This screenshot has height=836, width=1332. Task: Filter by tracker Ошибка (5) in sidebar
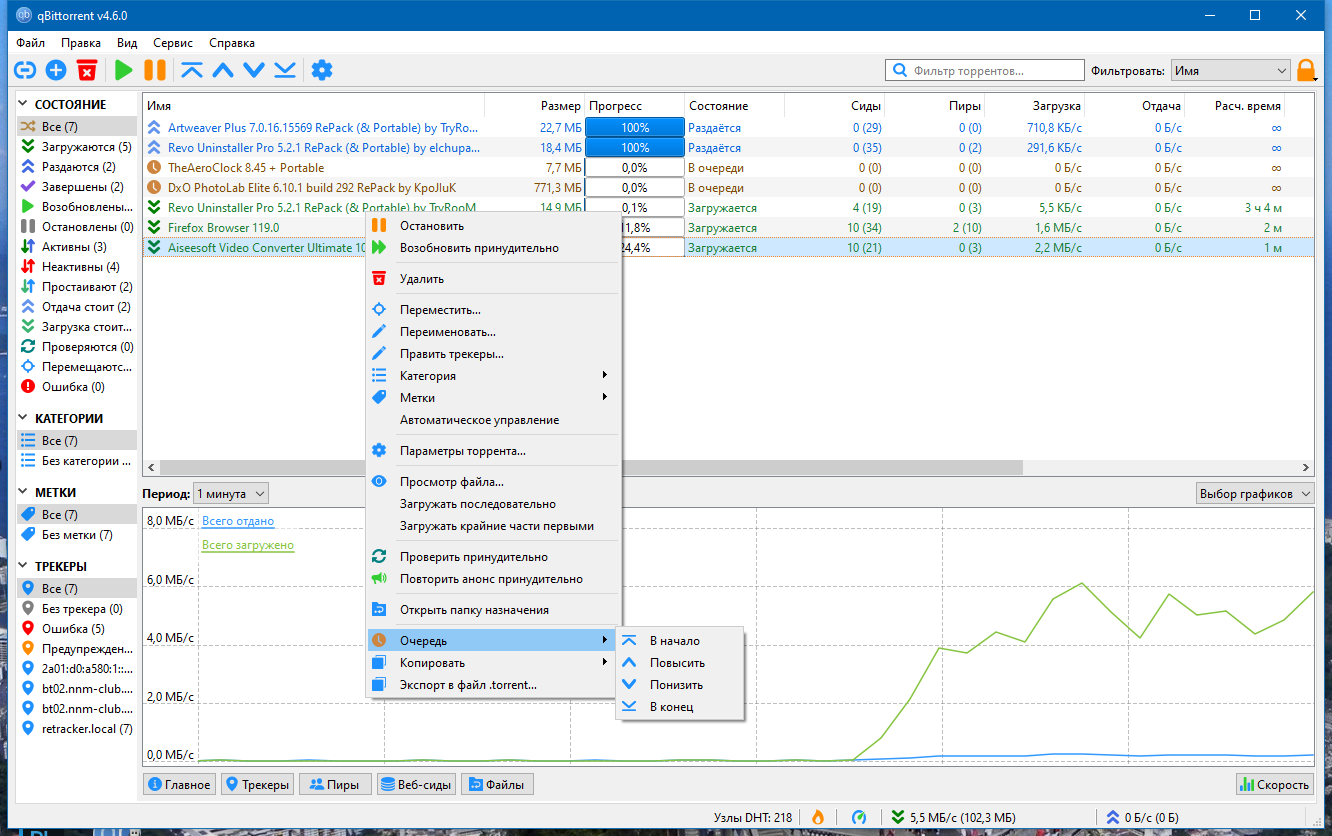point(77,629)
